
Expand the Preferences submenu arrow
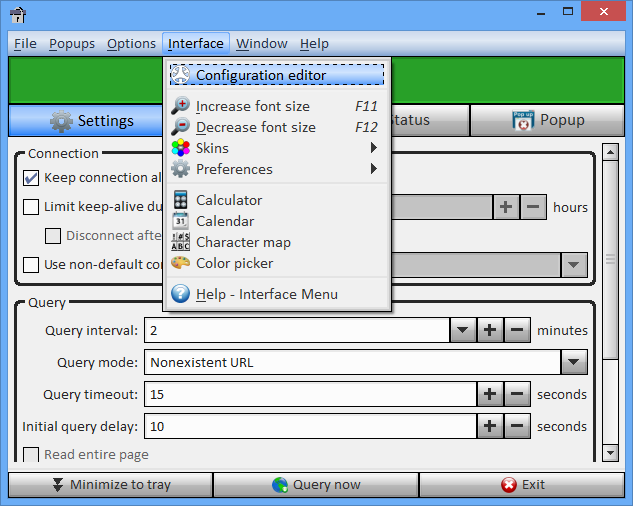click(x=374, y=169)
